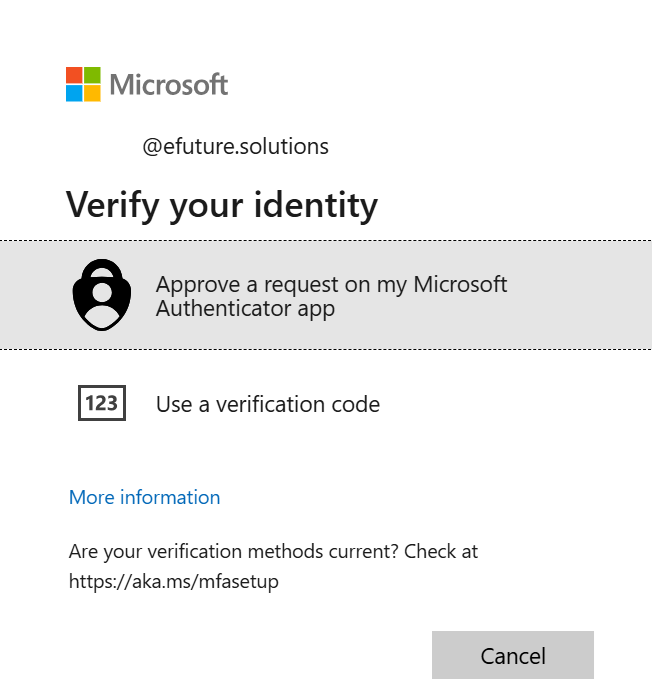Viewport: 652px width, 696px height.
Task: Click the https://aka.ms/mfasetup text
Action: pos(174,581)
